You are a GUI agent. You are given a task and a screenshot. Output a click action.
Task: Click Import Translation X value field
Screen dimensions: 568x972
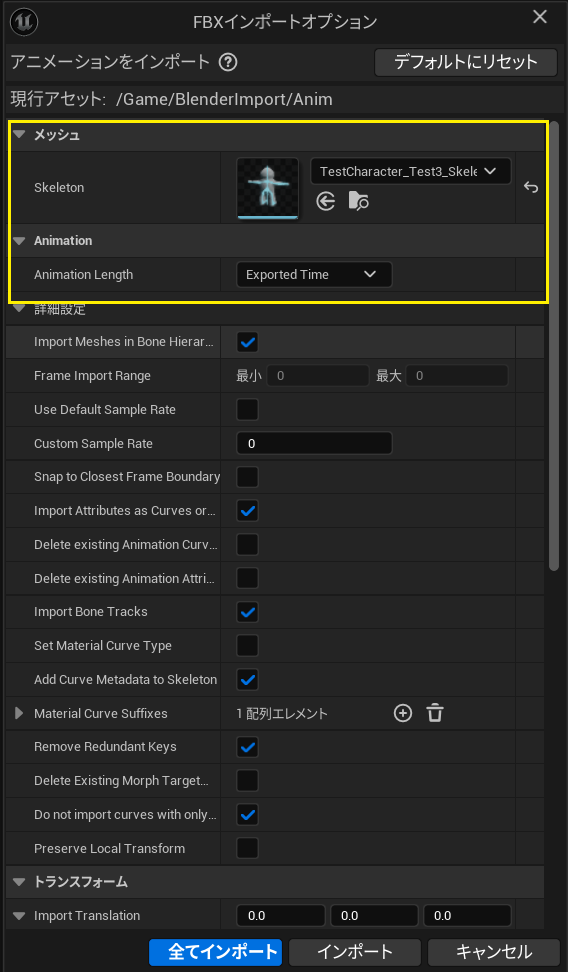tap(281, 916)
